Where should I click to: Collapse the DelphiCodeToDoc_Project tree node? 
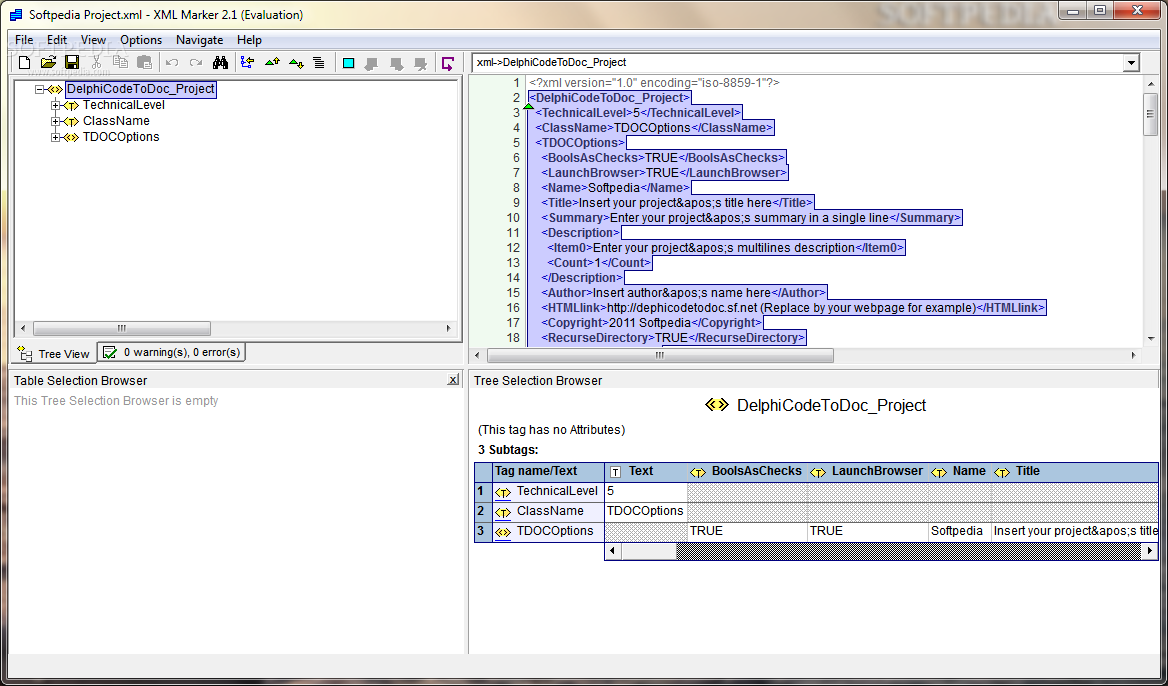coord(39,89)
